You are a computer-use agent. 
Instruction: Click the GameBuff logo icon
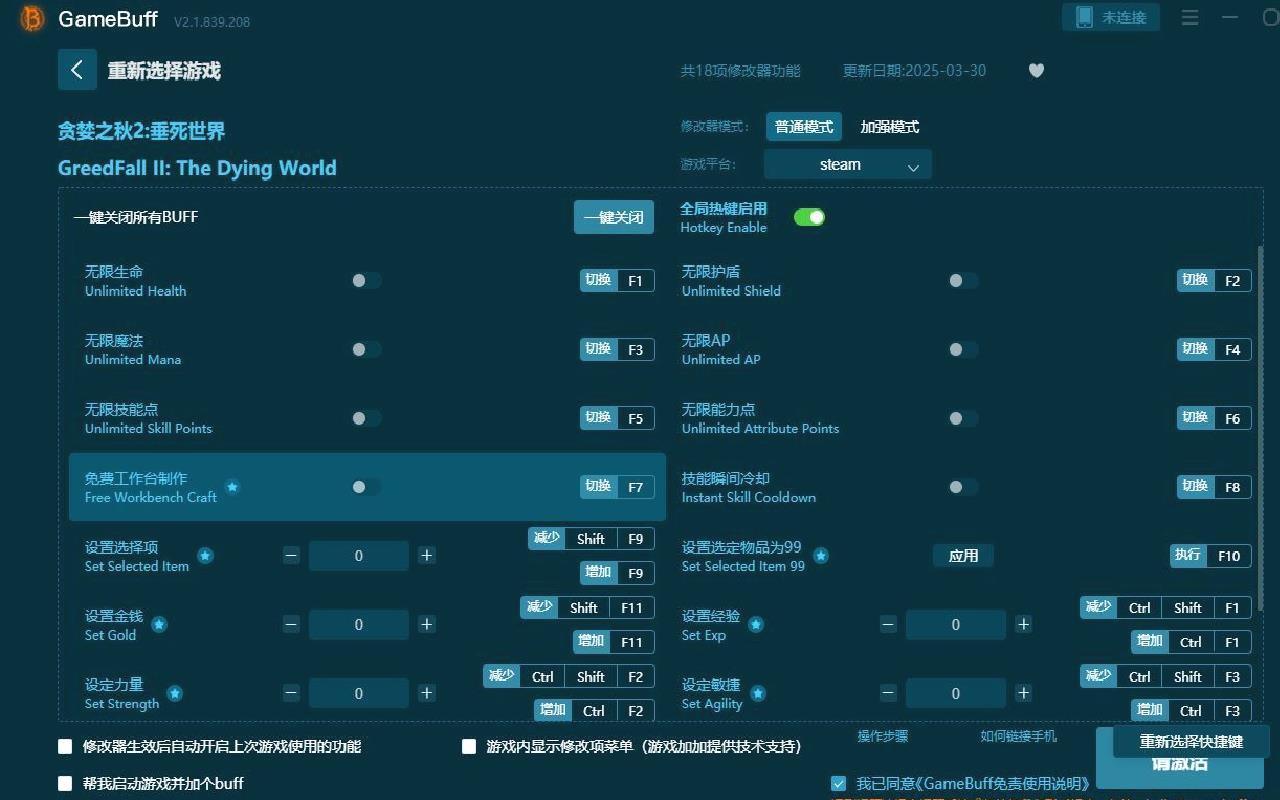tap(32, 19)
